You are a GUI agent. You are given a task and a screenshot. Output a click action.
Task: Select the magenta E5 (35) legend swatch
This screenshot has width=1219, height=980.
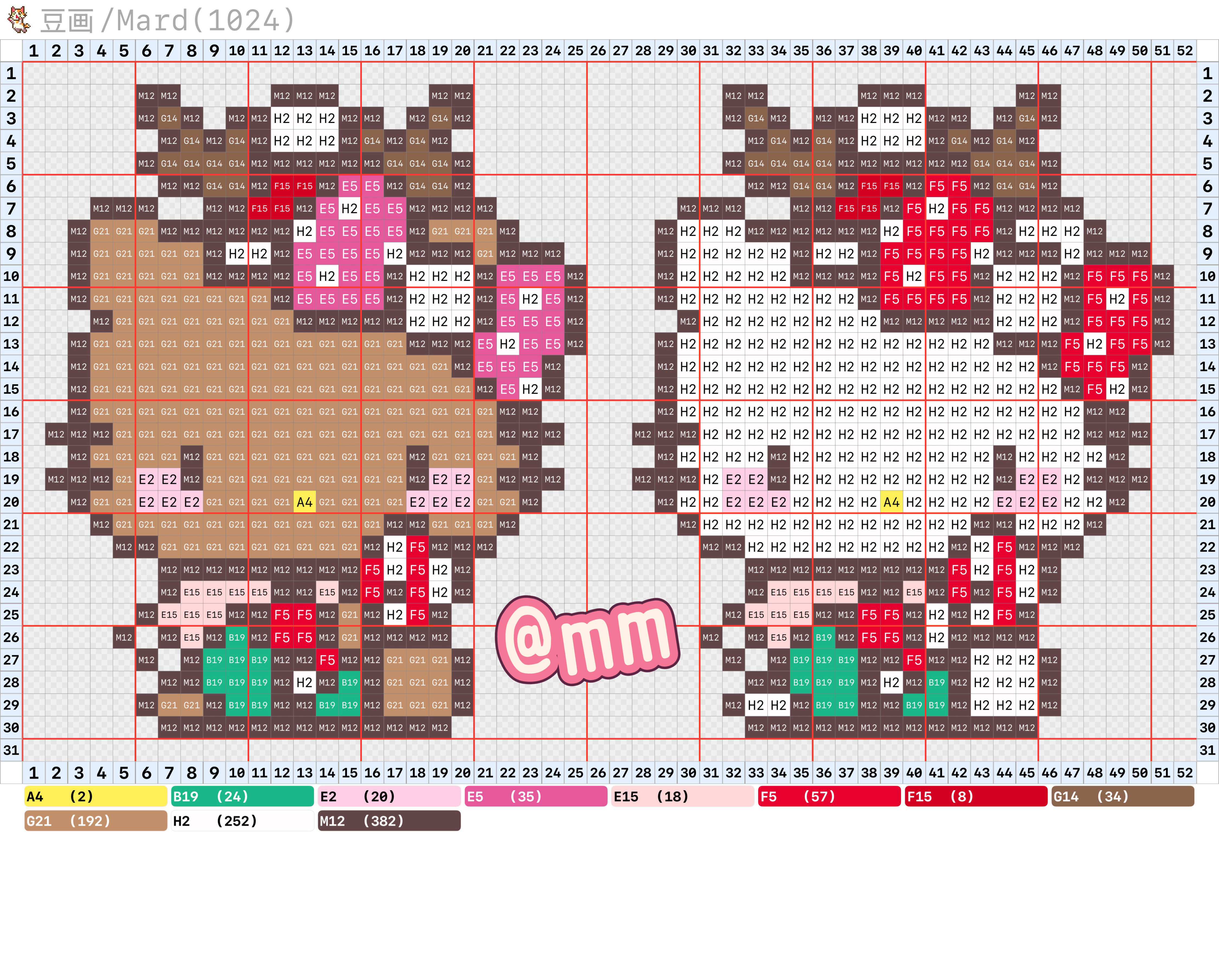(x=536, y=796)
